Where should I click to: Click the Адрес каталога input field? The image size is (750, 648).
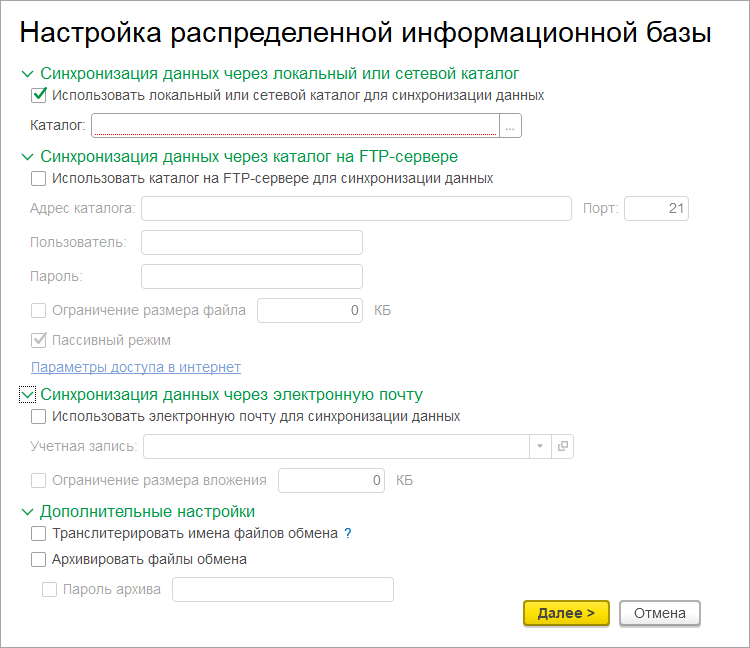click(x=356, y=208)
